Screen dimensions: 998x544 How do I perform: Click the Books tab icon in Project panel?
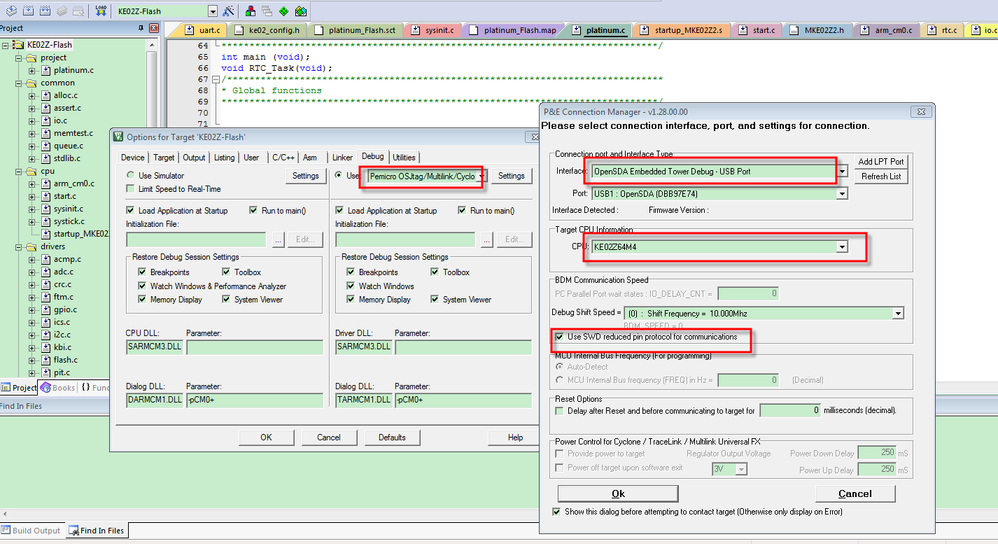click(45, 387)
